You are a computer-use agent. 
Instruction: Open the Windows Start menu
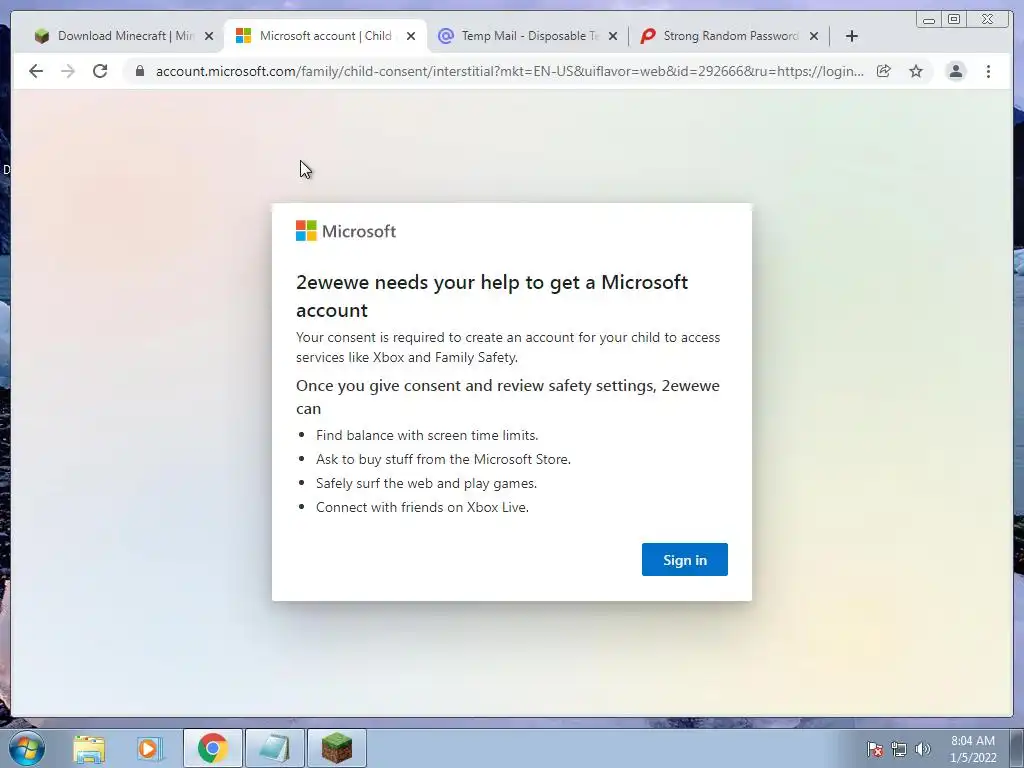pyautogui.click(x=27, y=748)
